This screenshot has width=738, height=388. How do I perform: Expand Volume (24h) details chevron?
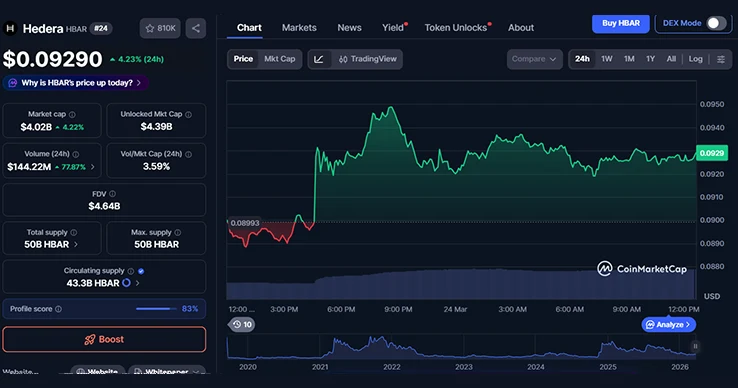[x=92, y=167]
